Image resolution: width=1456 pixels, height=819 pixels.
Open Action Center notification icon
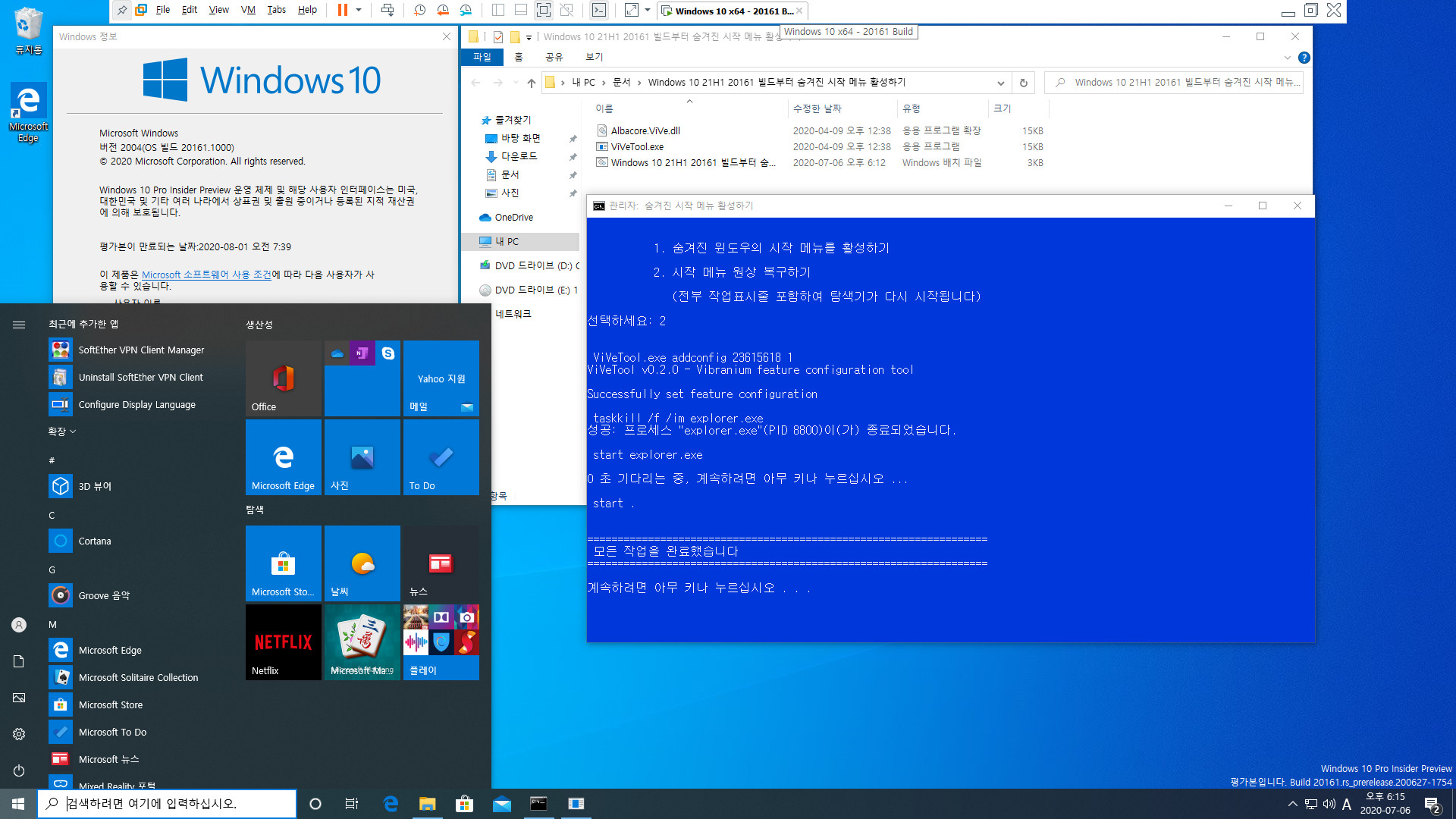[1432, 804]
